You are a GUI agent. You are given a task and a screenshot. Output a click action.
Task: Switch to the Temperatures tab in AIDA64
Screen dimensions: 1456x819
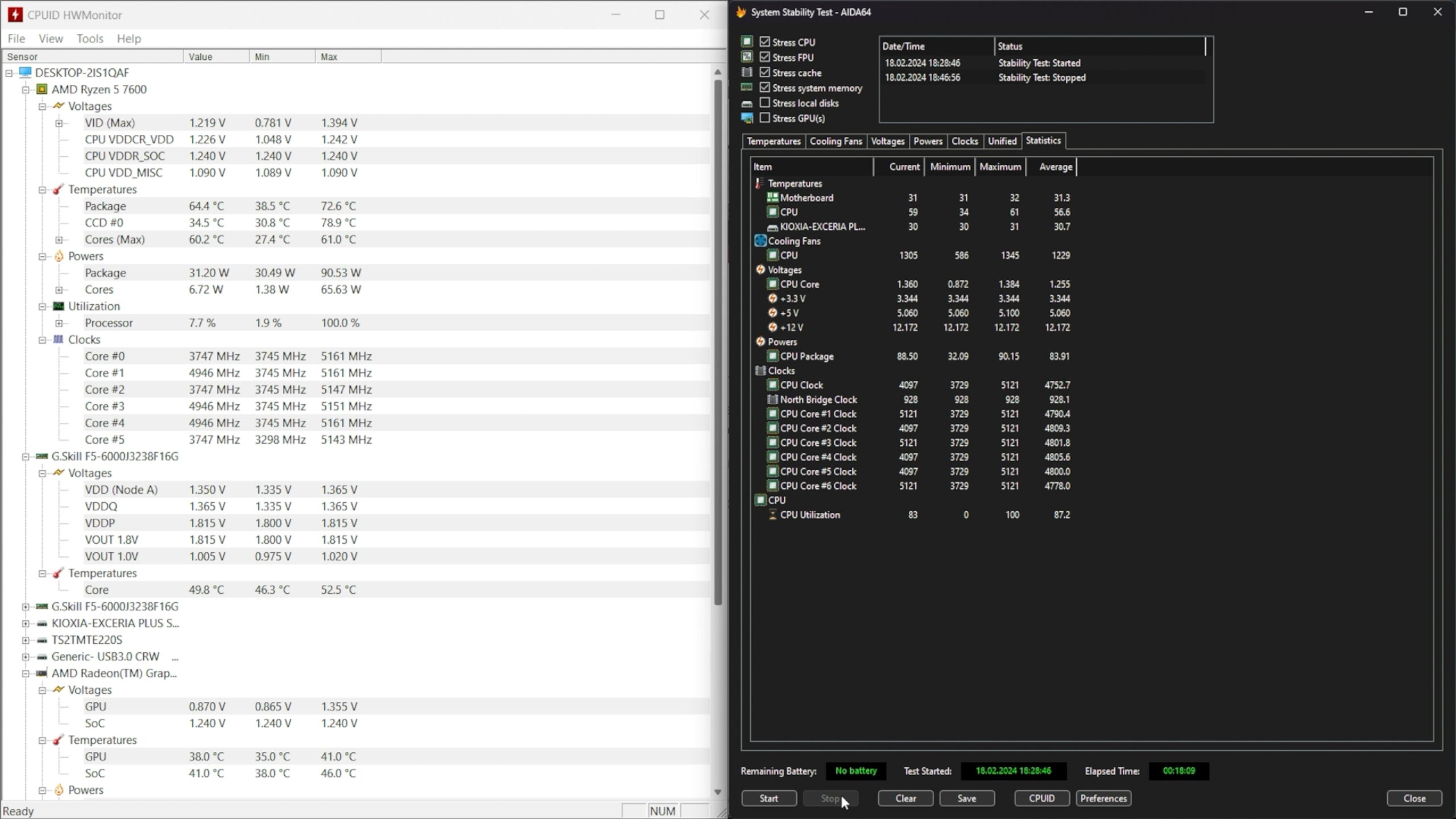(x=773, y=141)
